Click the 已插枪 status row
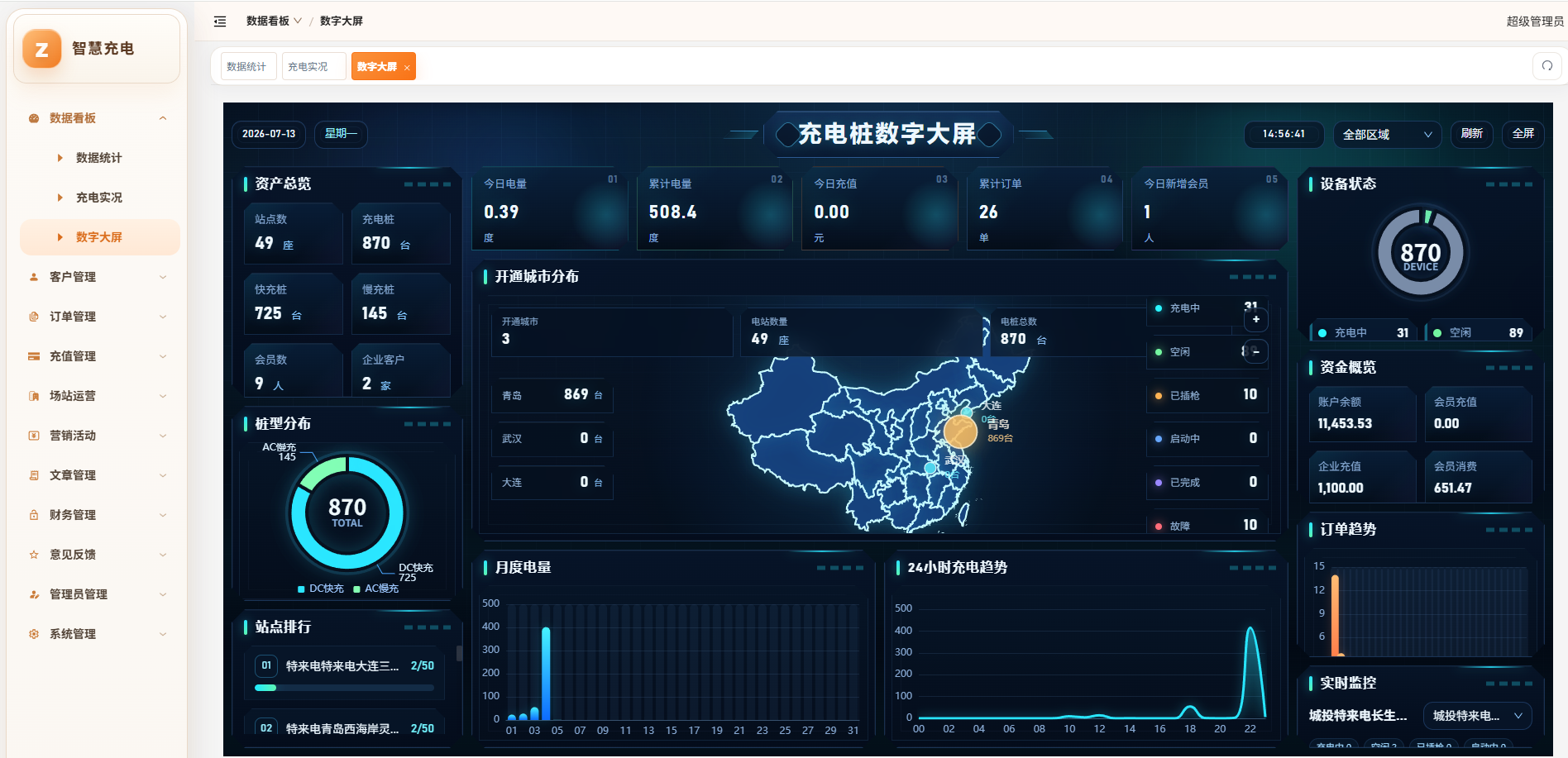This screenshot has width=1568, height=758. [x=1207, y=395]
